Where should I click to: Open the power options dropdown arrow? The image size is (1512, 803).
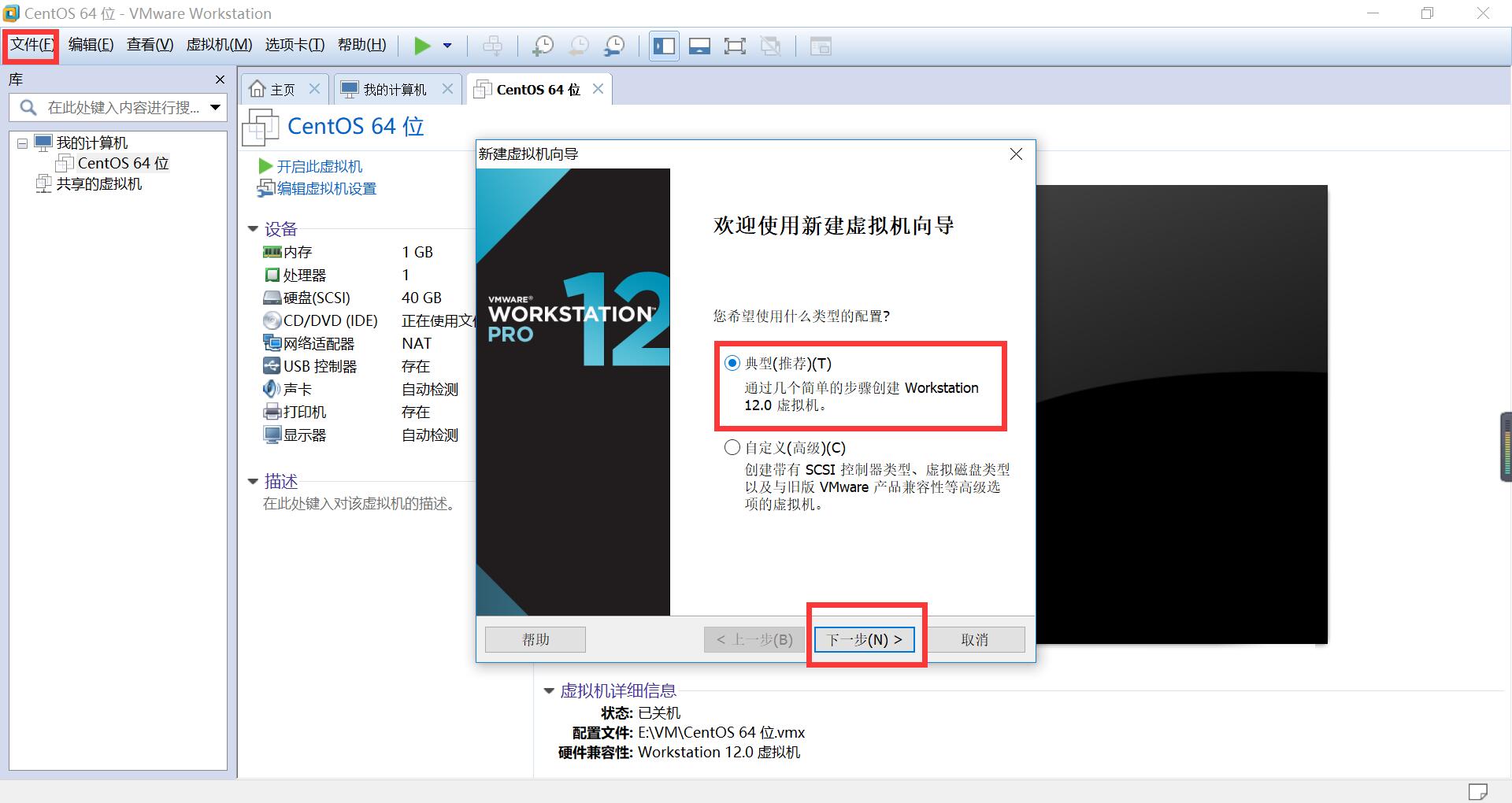point(447,46)
